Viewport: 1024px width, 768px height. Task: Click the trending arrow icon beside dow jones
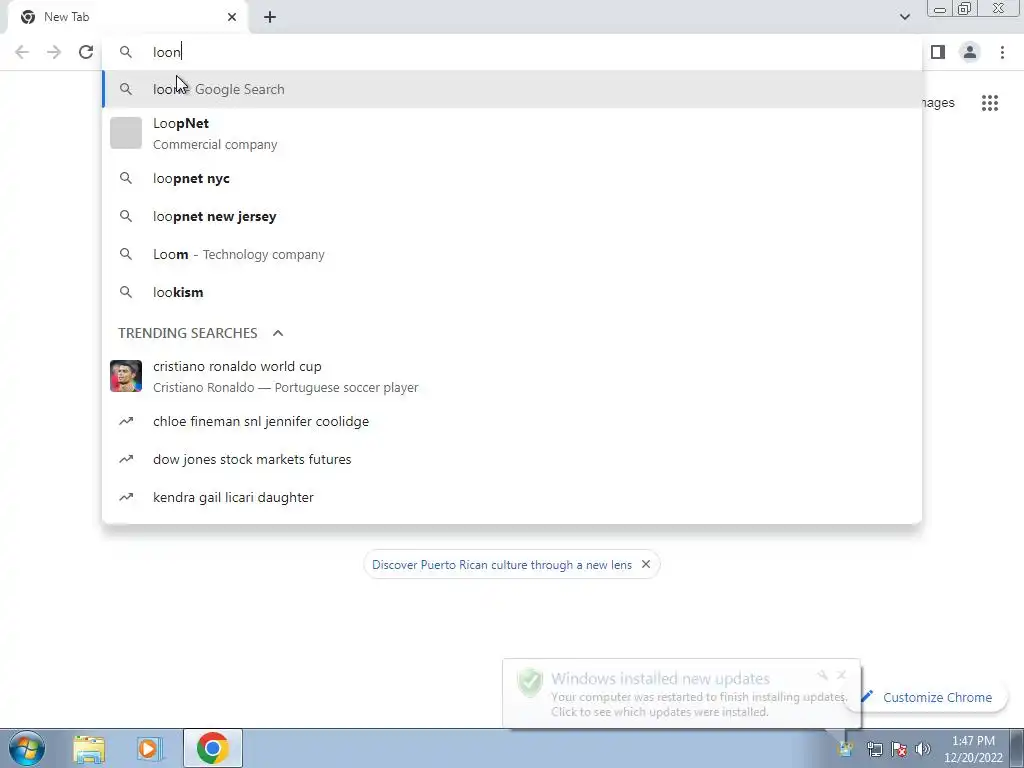126,459
